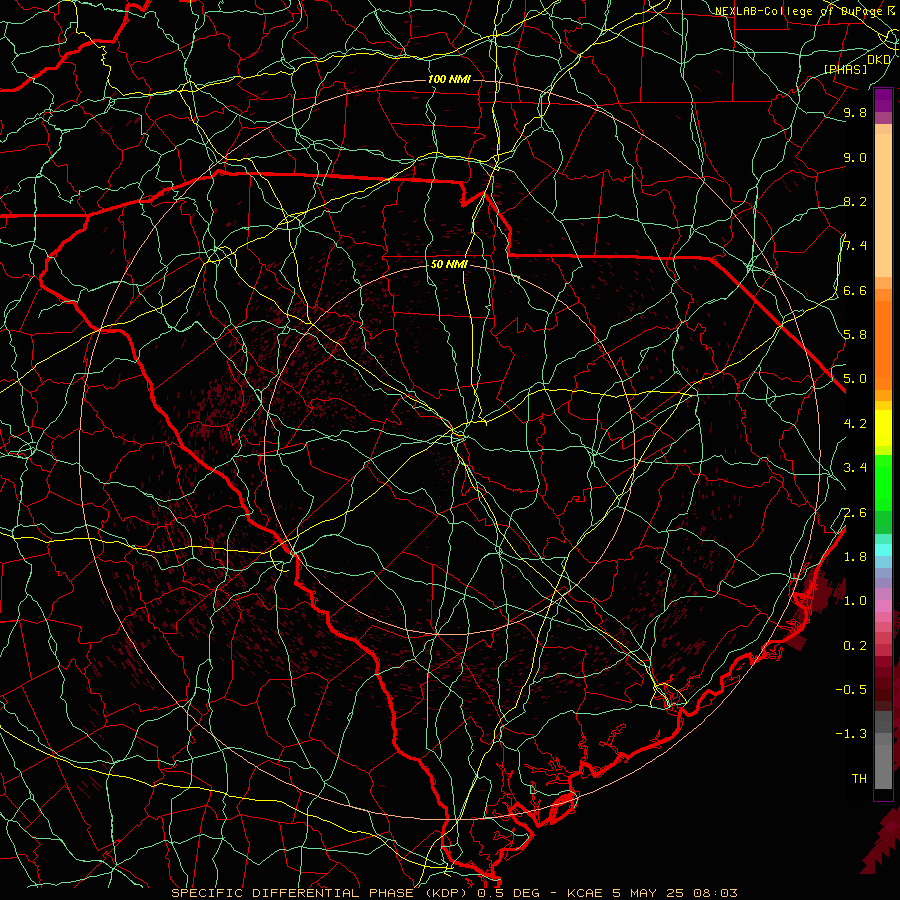Click the 5.0 value on color scale
The image size is (900, 900).
855,379
